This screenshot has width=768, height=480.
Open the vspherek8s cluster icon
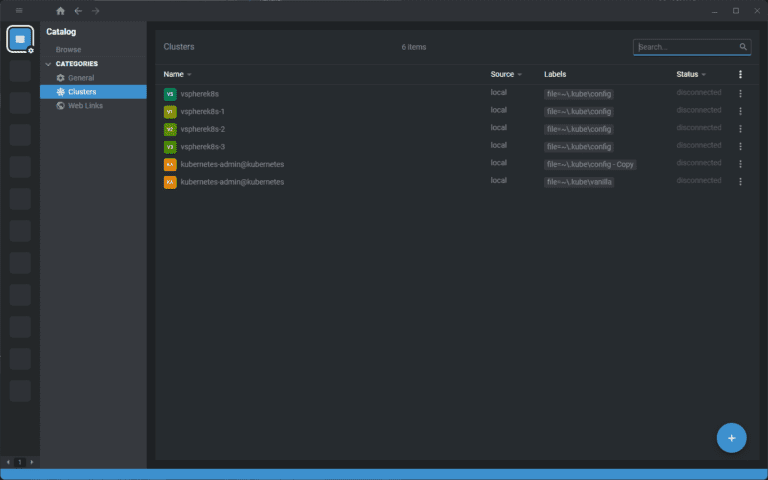[170, 94]
